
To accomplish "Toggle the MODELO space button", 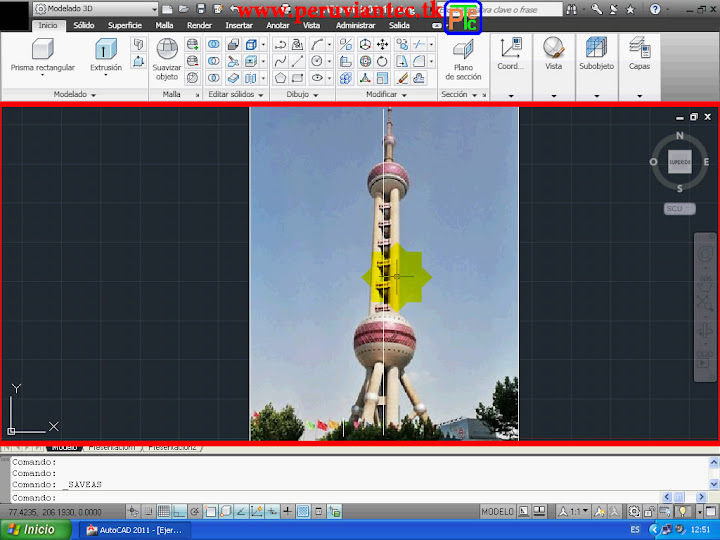I will (498, 511).
